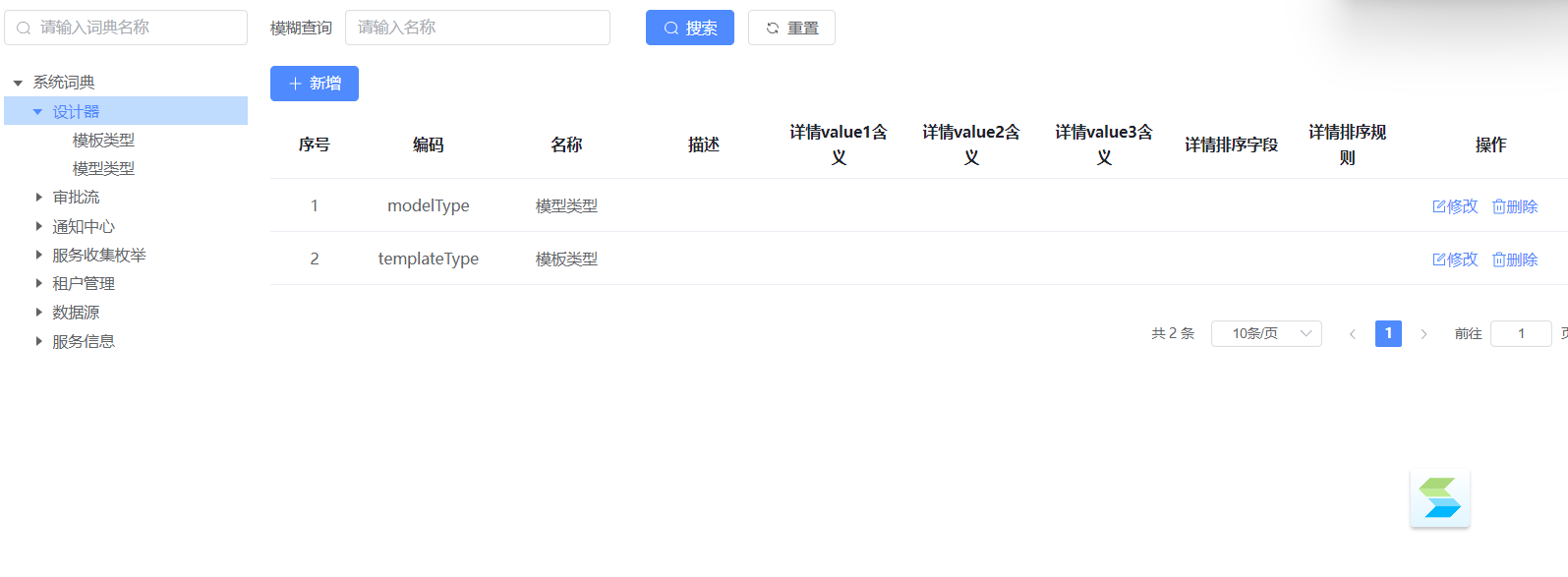Click the 前往 page number input
The image size is (1568, 577).
(x=1521, y=333)
